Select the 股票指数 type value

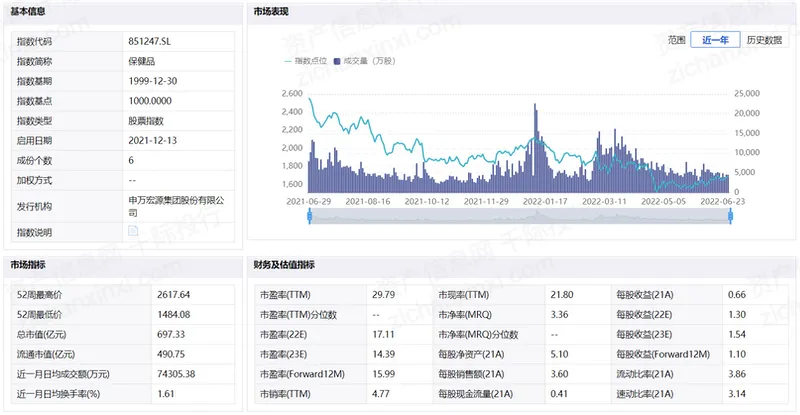[x=146, y=121]
